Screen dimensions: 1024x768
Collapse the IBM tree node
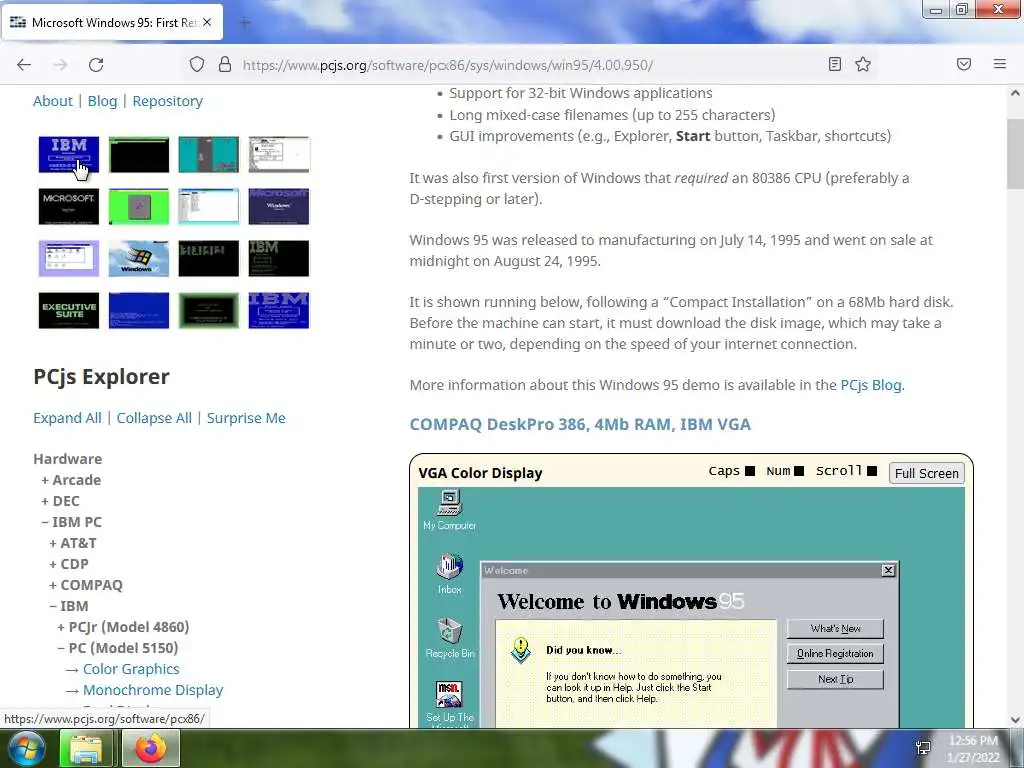point(69,605)
